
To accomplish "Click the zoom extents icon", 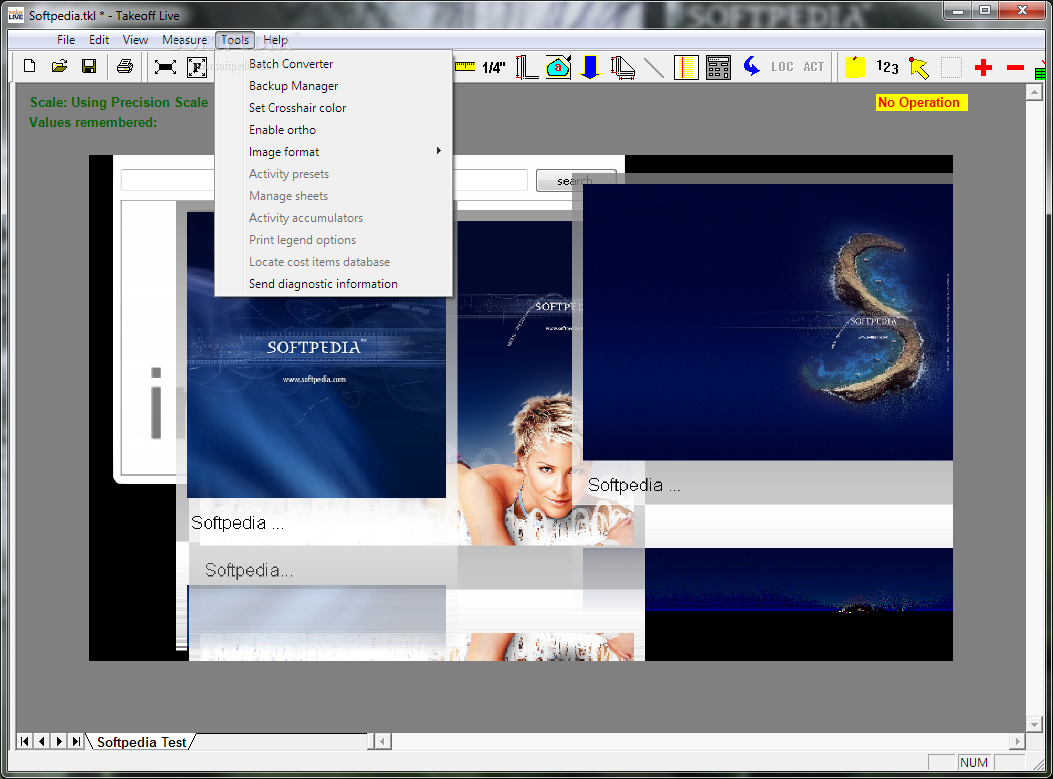I will point(165,66).
